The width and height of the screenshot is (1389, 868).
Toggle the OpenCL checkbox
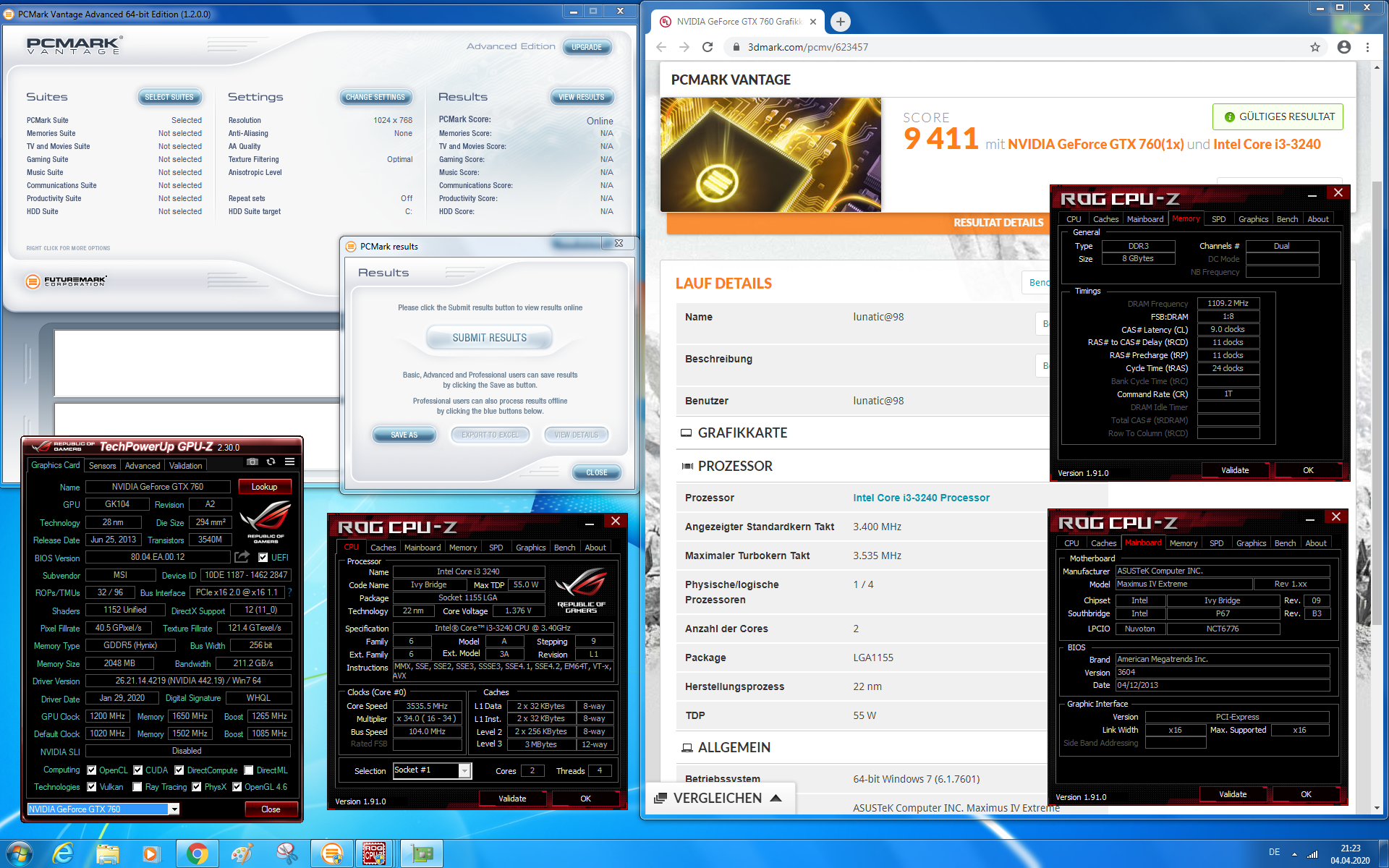pos(92,770)
